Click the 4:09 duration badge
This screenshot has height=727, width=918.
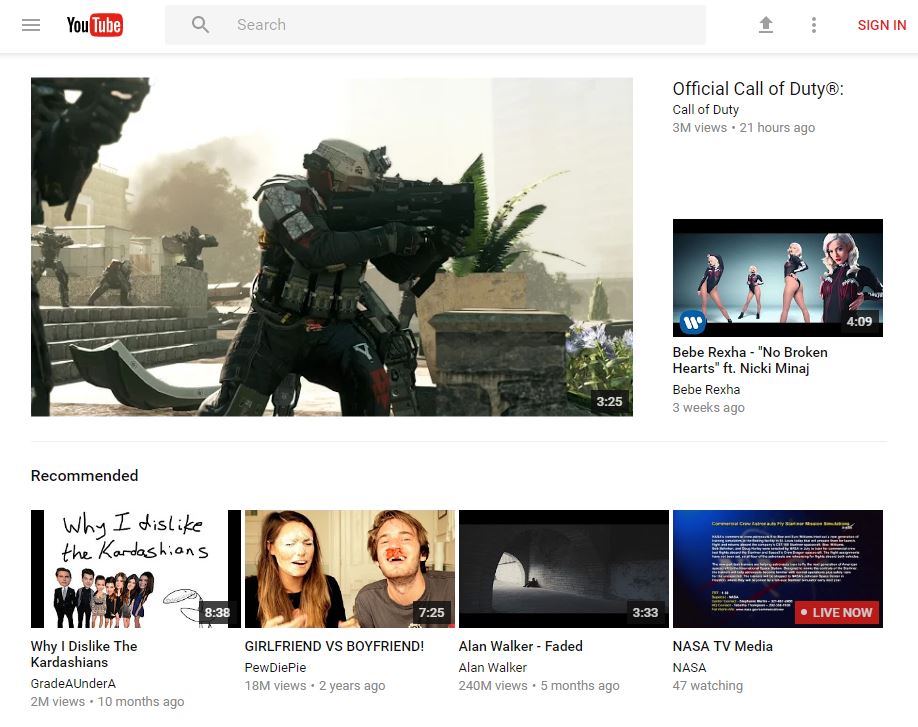click(x=859, y=321)
